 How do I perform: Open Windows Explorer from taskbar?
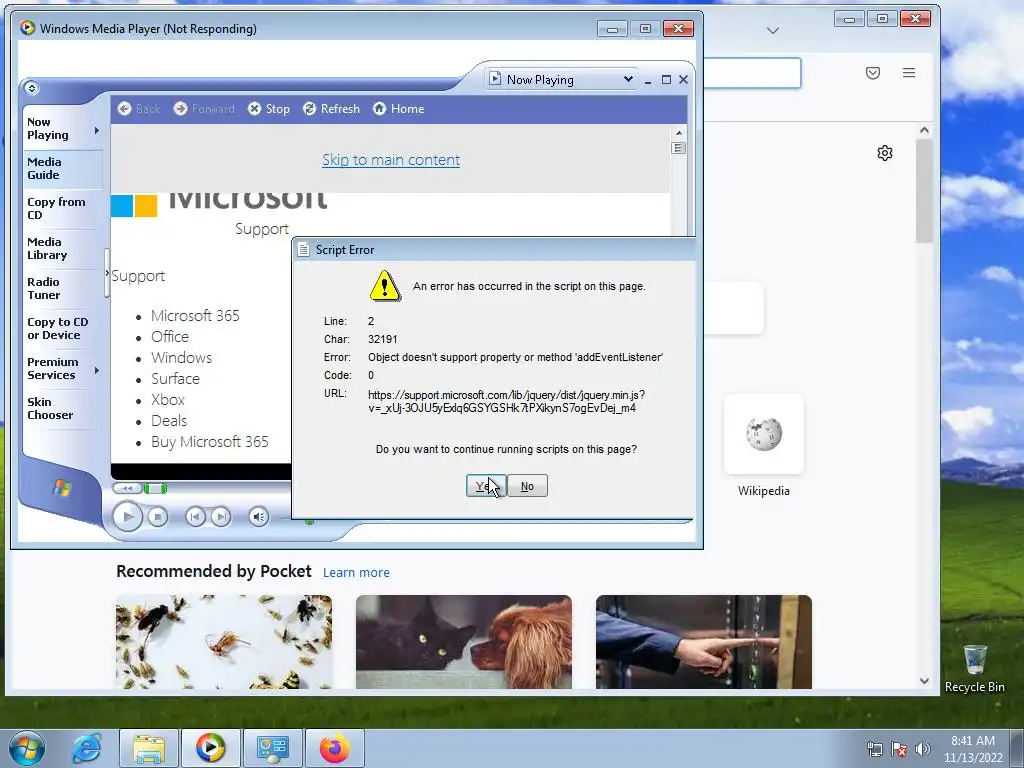pyautogui.click(x=149, y=748)
